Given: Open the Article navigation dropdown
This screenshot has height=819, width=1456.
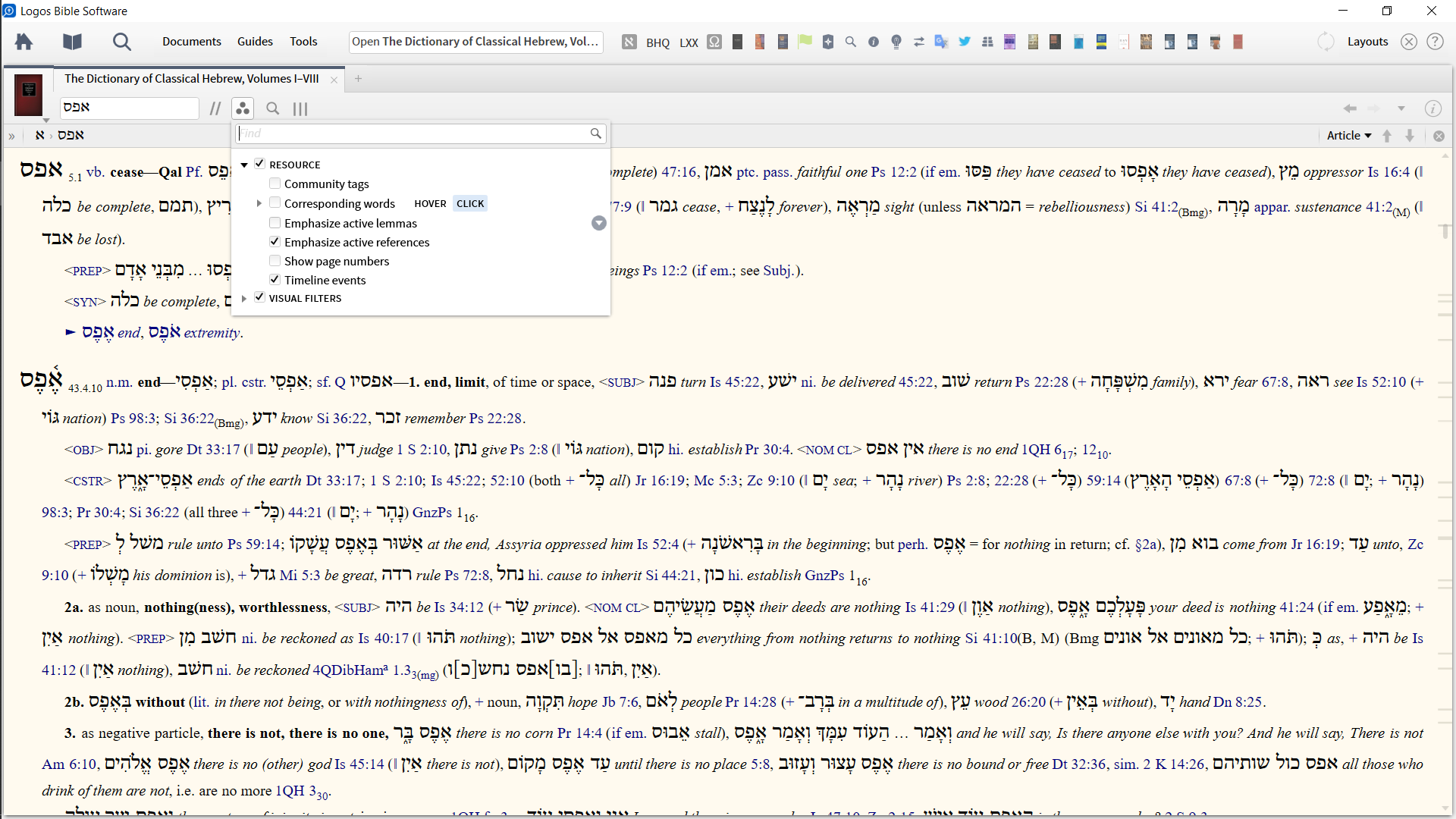Looking at the screenshot, I should 1349,135.
